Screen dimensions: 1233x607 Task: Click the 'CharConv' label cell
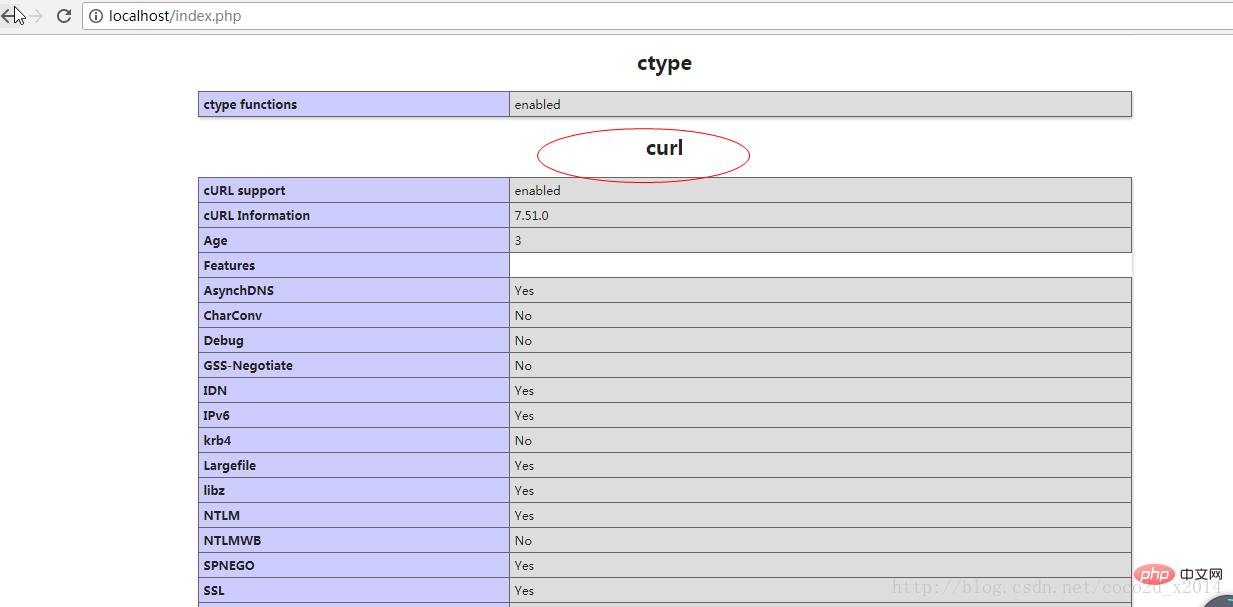tap(354, 315)
